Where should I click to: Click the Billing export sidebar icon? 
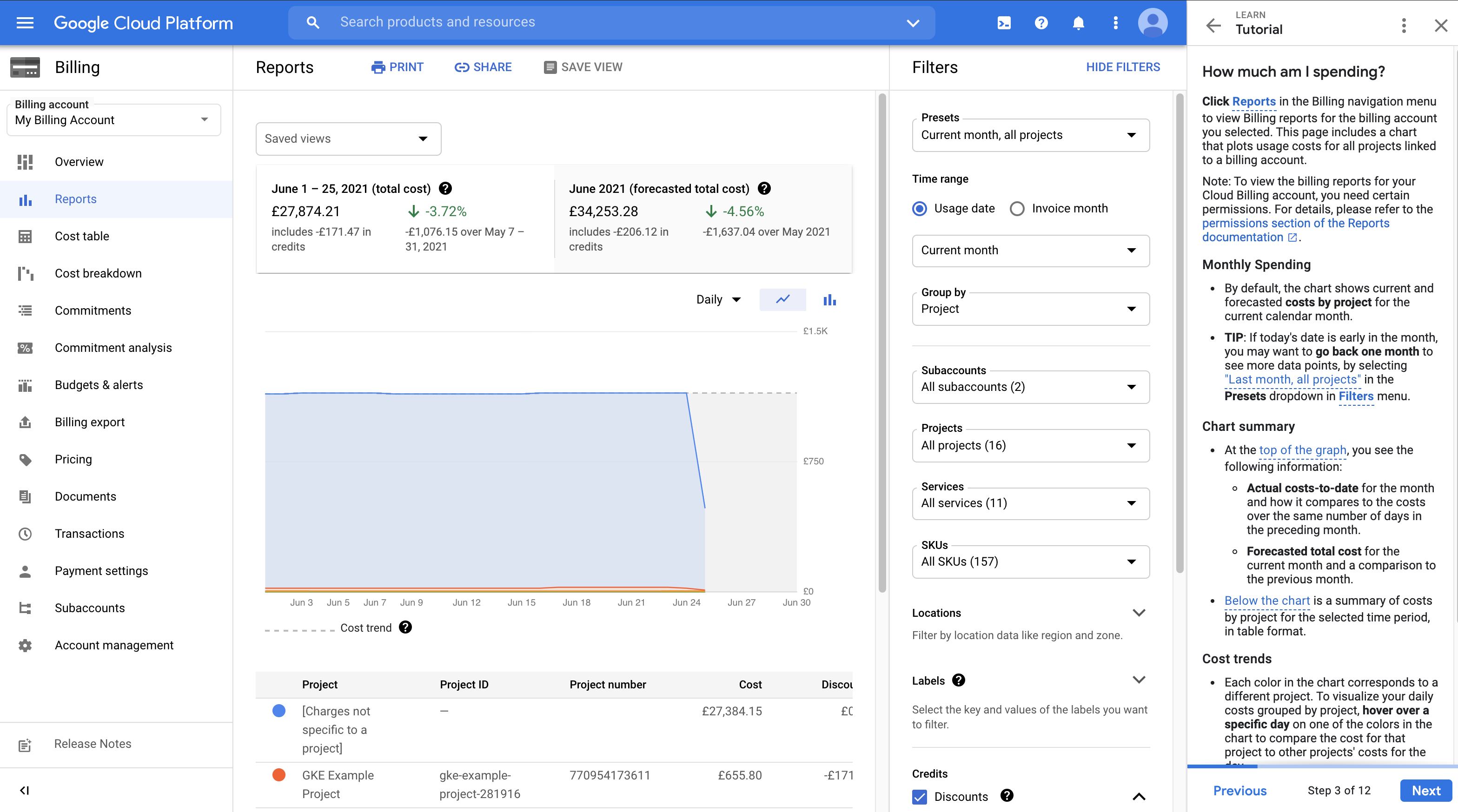tap(25, 422)
